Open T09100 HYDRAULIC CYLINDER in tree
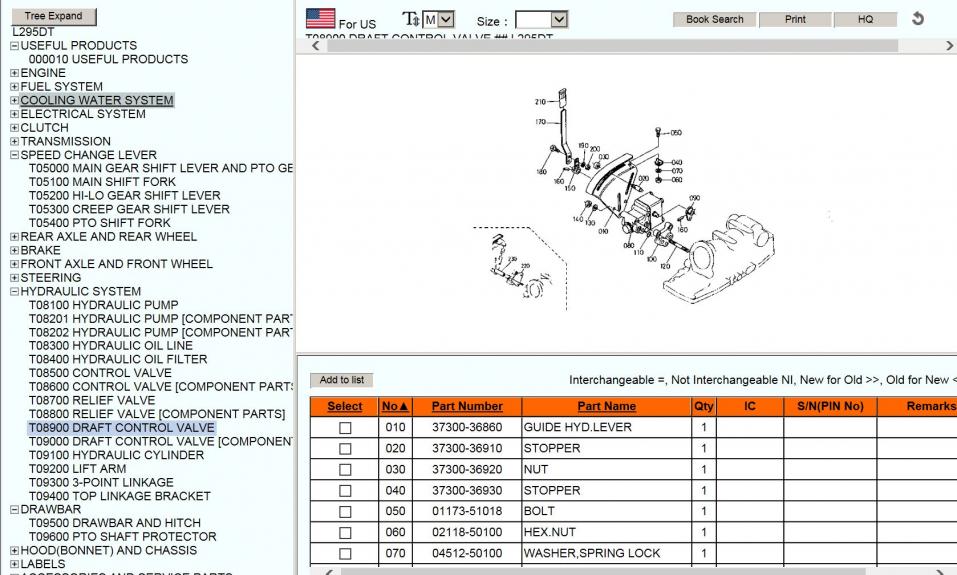This screenshot has height=575, width=957. (116, 455)
